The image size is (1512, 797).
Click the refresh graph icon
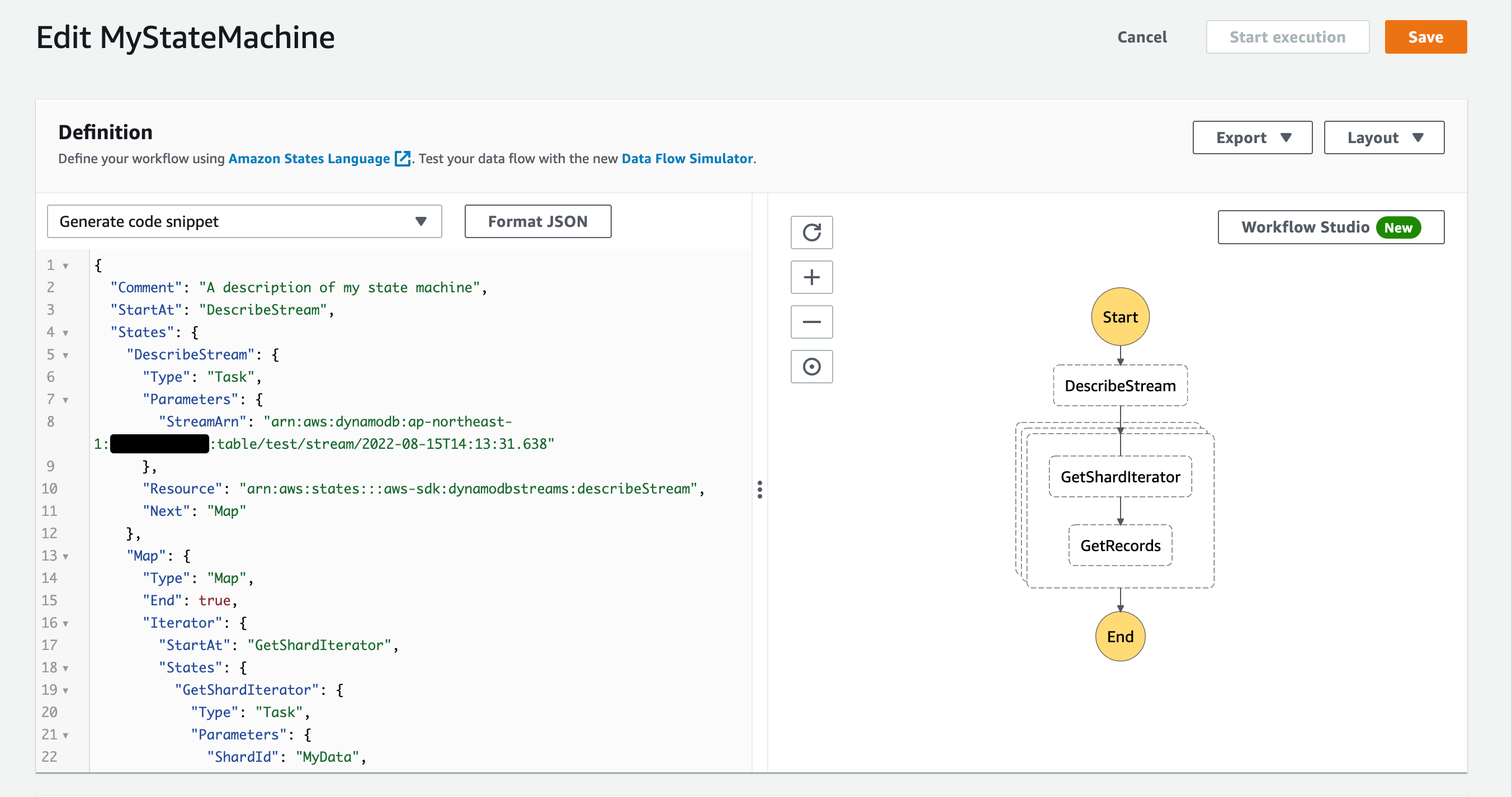coord(811,233)
